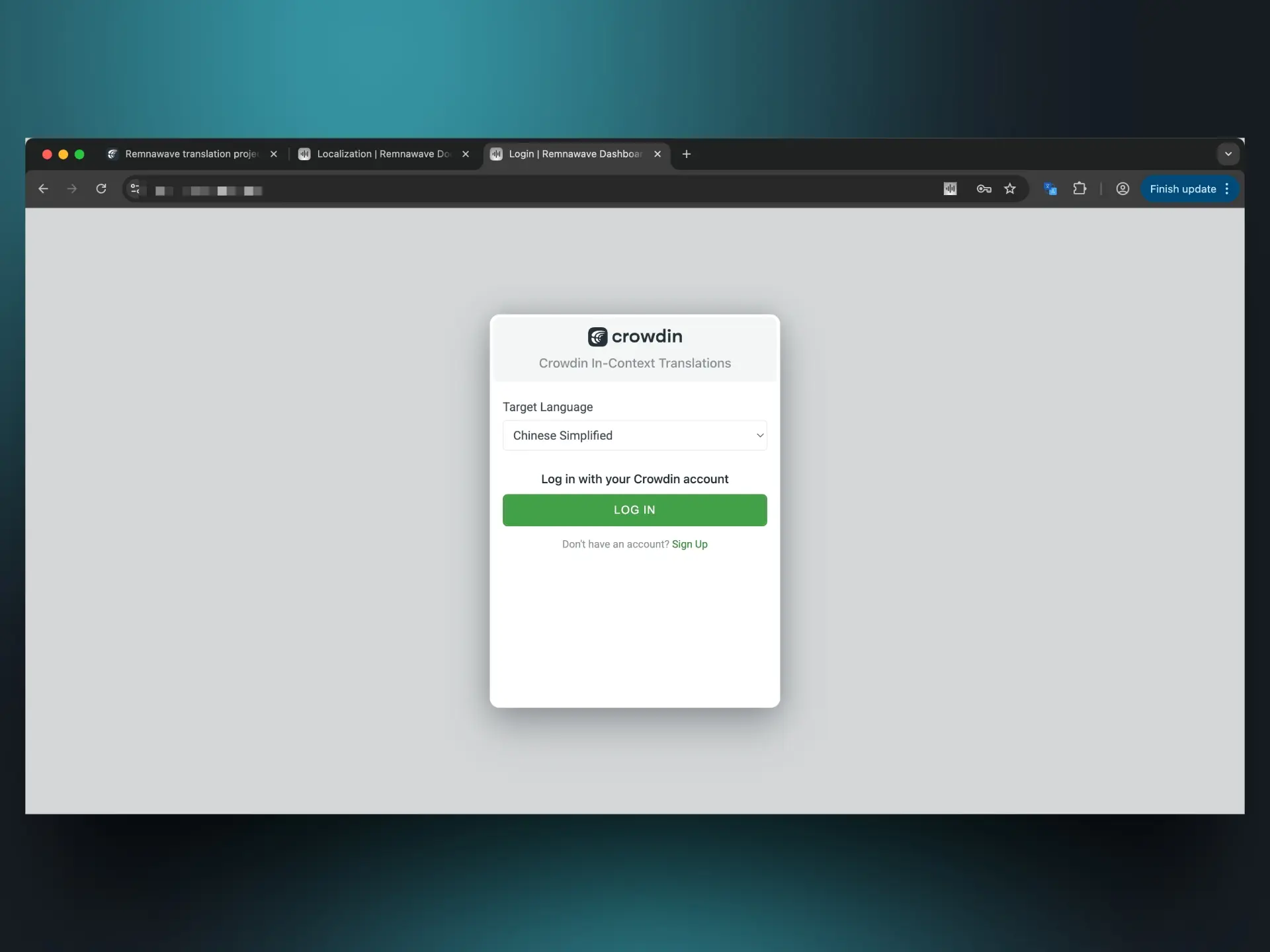The height and width of the screenshot is (952, 1270).
Task: Expand the Target Language dropdown
Action: pos(634,436)
